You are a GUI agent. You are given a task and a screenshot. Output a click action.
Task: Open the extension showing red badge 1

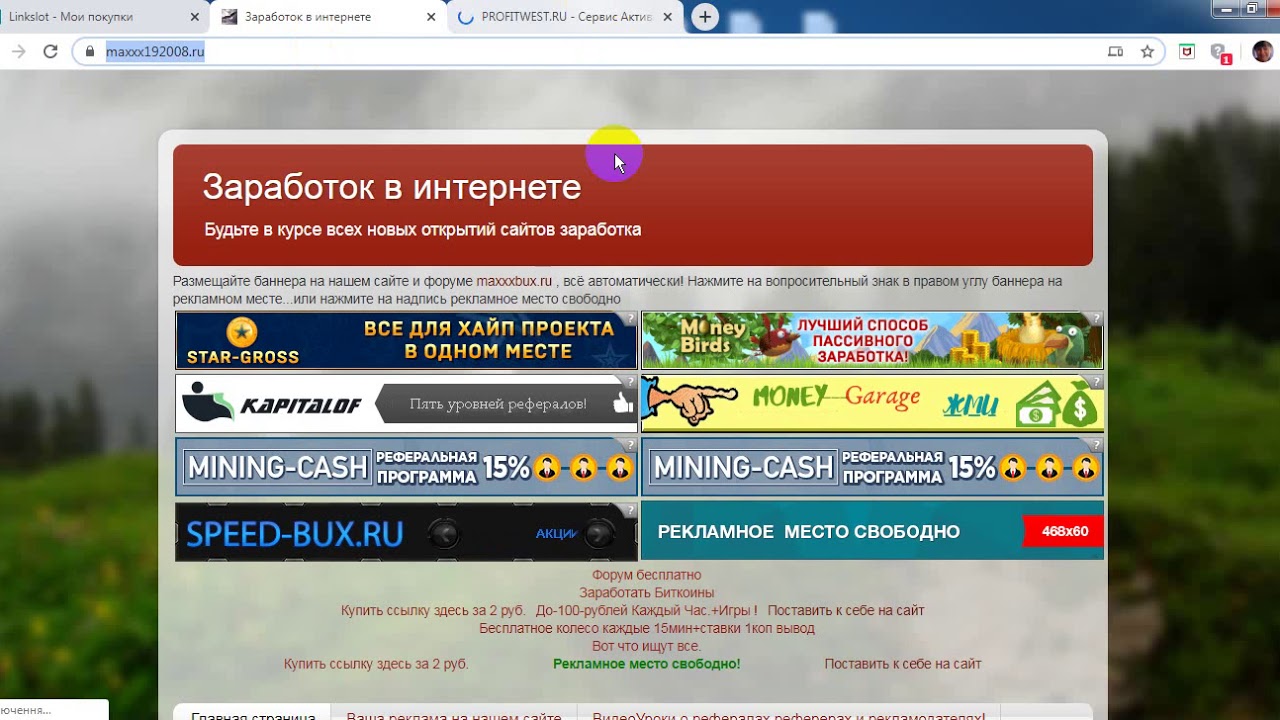click(1219, 53)
